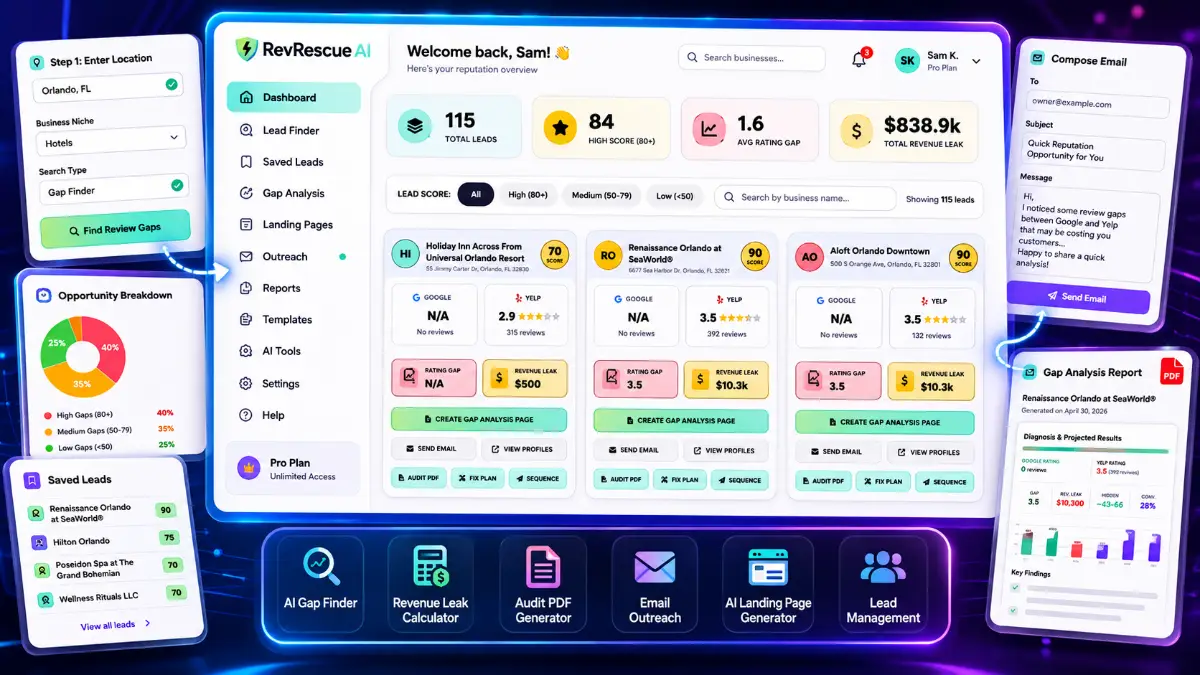Open the notification bell
Image resolution: width=1200 pixels, height=675 pixels.
[x=859, y=59]
